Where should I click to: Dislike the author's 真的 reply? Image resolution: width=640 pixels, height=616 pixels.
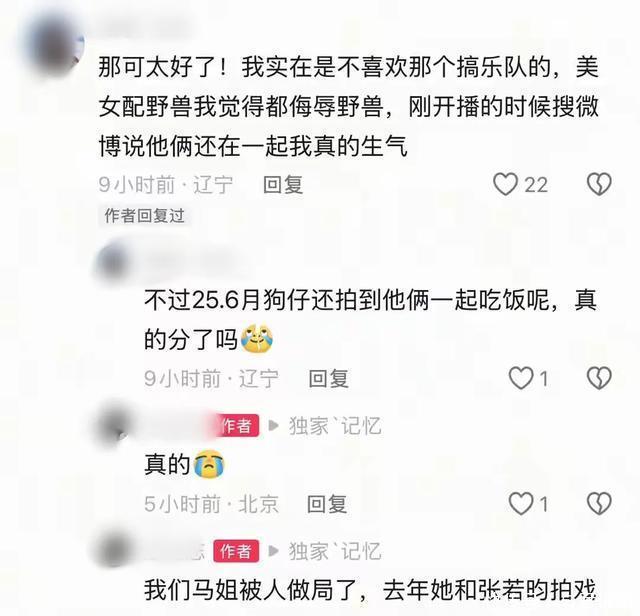[599, 503]
